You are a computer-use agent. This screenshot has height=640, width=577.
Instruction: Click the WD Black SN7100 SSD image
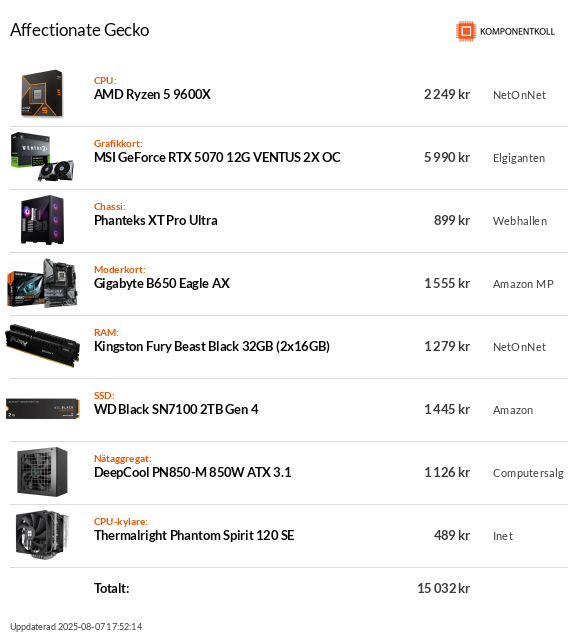(x=42, y=409)
